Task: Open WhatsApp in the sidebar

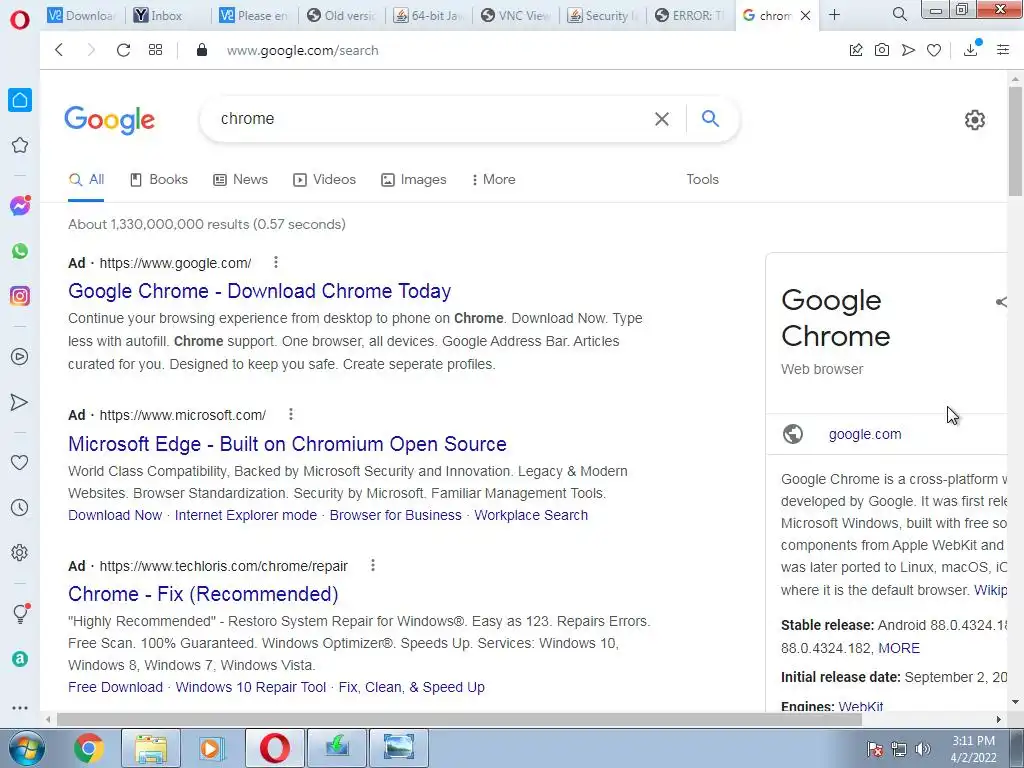Action: pyautogui.click(x=20, y=251)
